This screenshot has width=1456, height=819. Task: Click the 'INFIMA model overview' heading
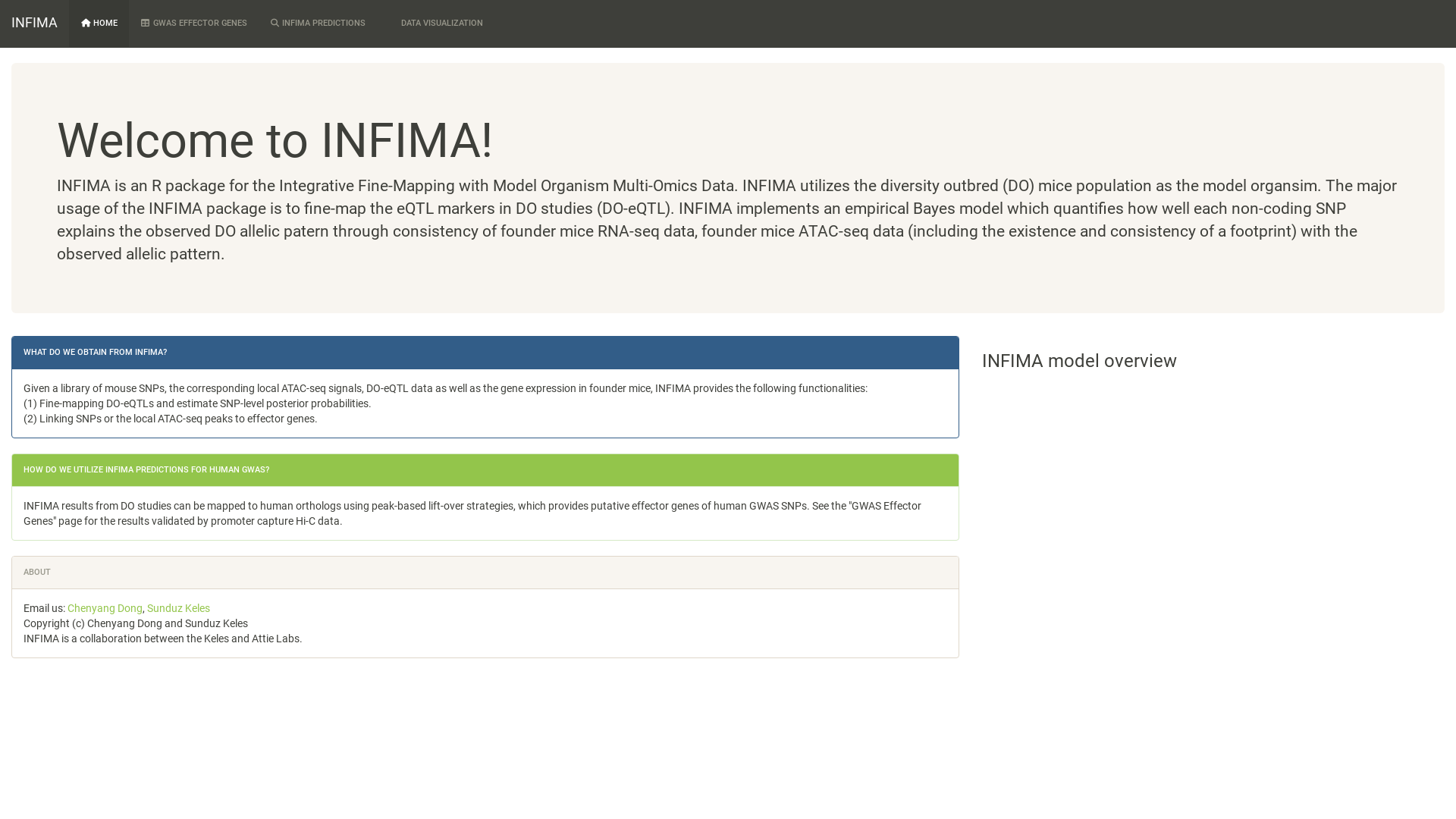click(1079, 361)
